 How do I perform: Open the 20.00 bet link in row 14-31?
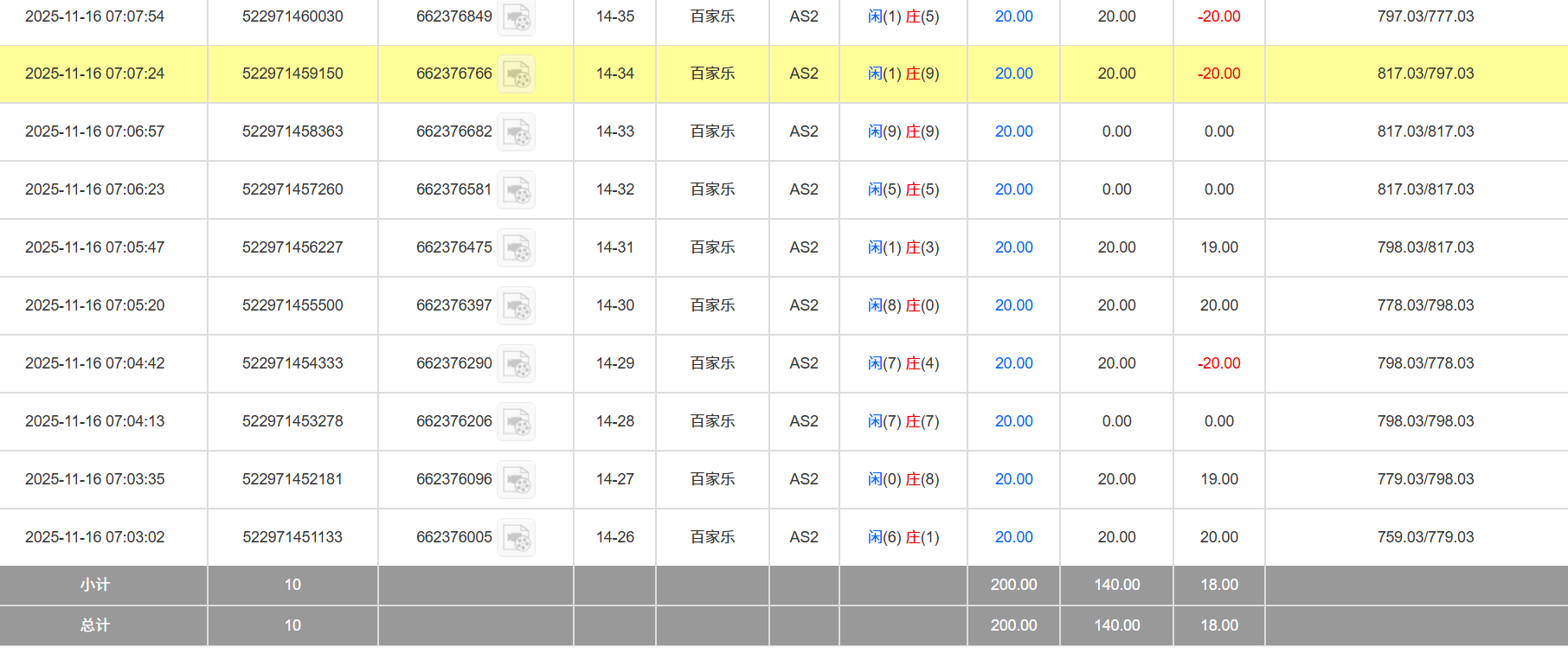point(1013,247)
